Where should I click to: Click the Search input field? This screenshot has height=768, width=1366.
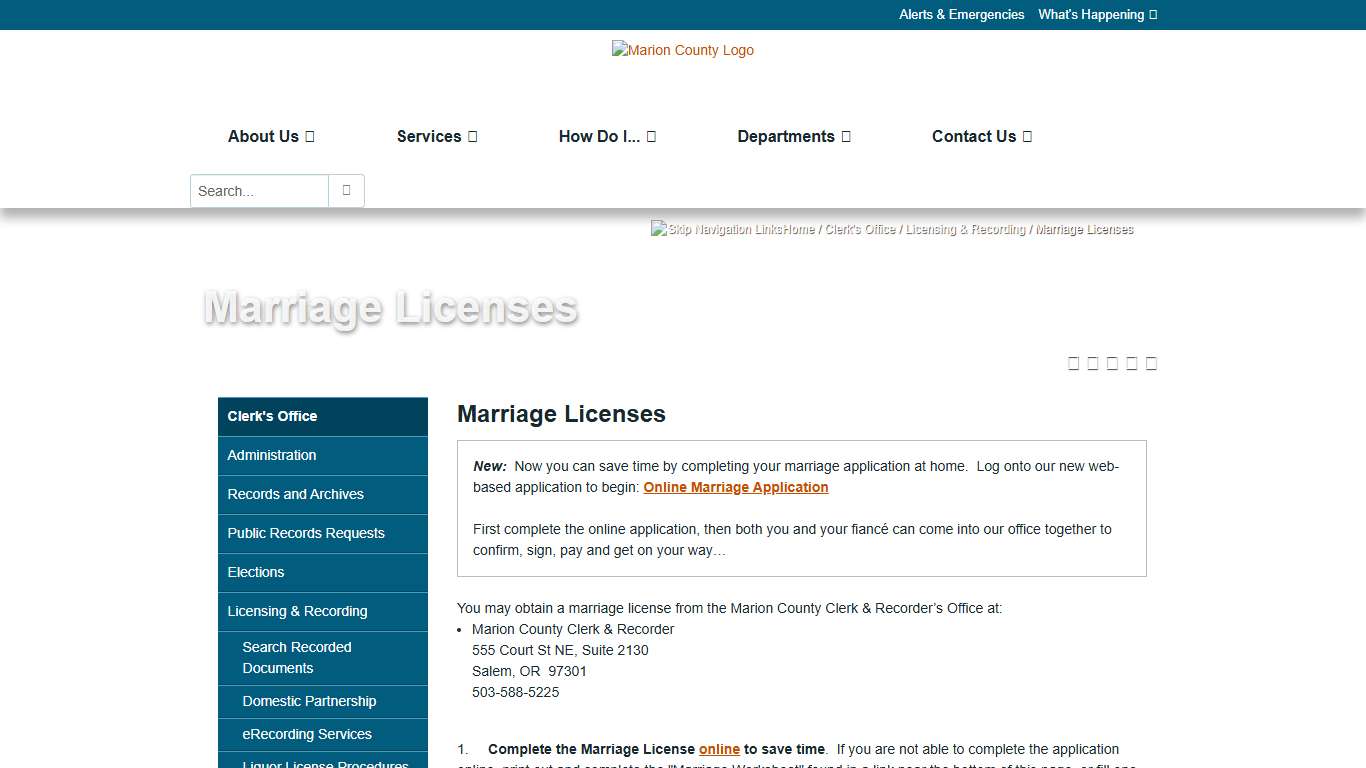tap(258, 190)
